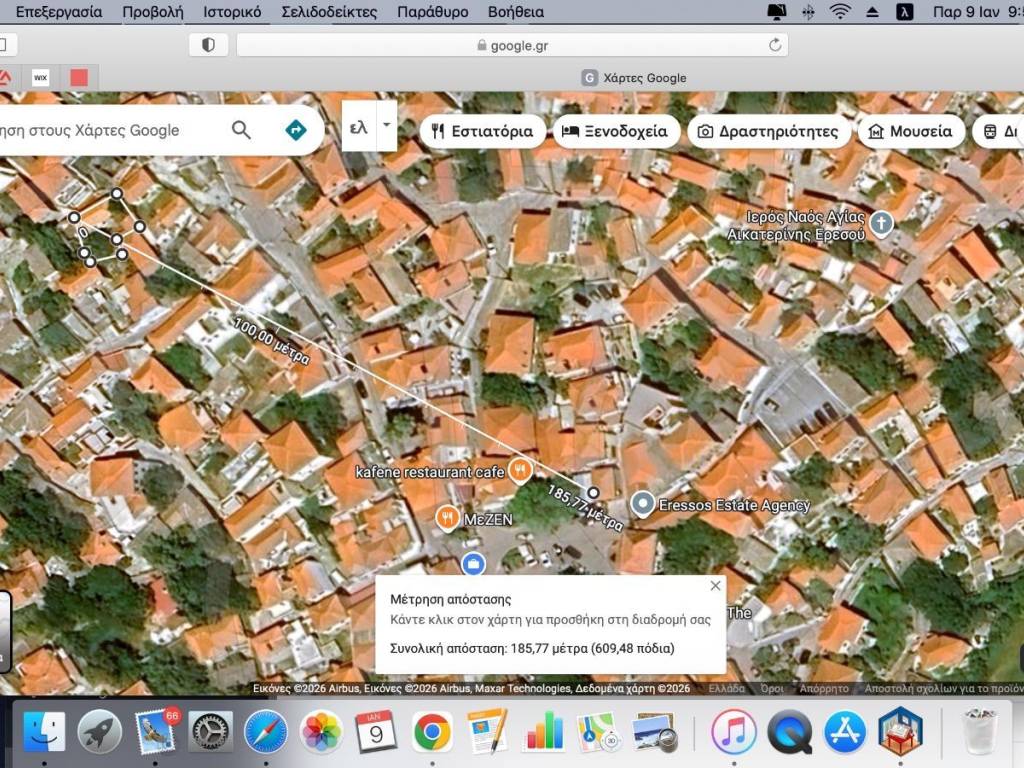Filter by Δραστηριότητες chip
Viewport: 1024px width, 768px height.
(768, 131)
